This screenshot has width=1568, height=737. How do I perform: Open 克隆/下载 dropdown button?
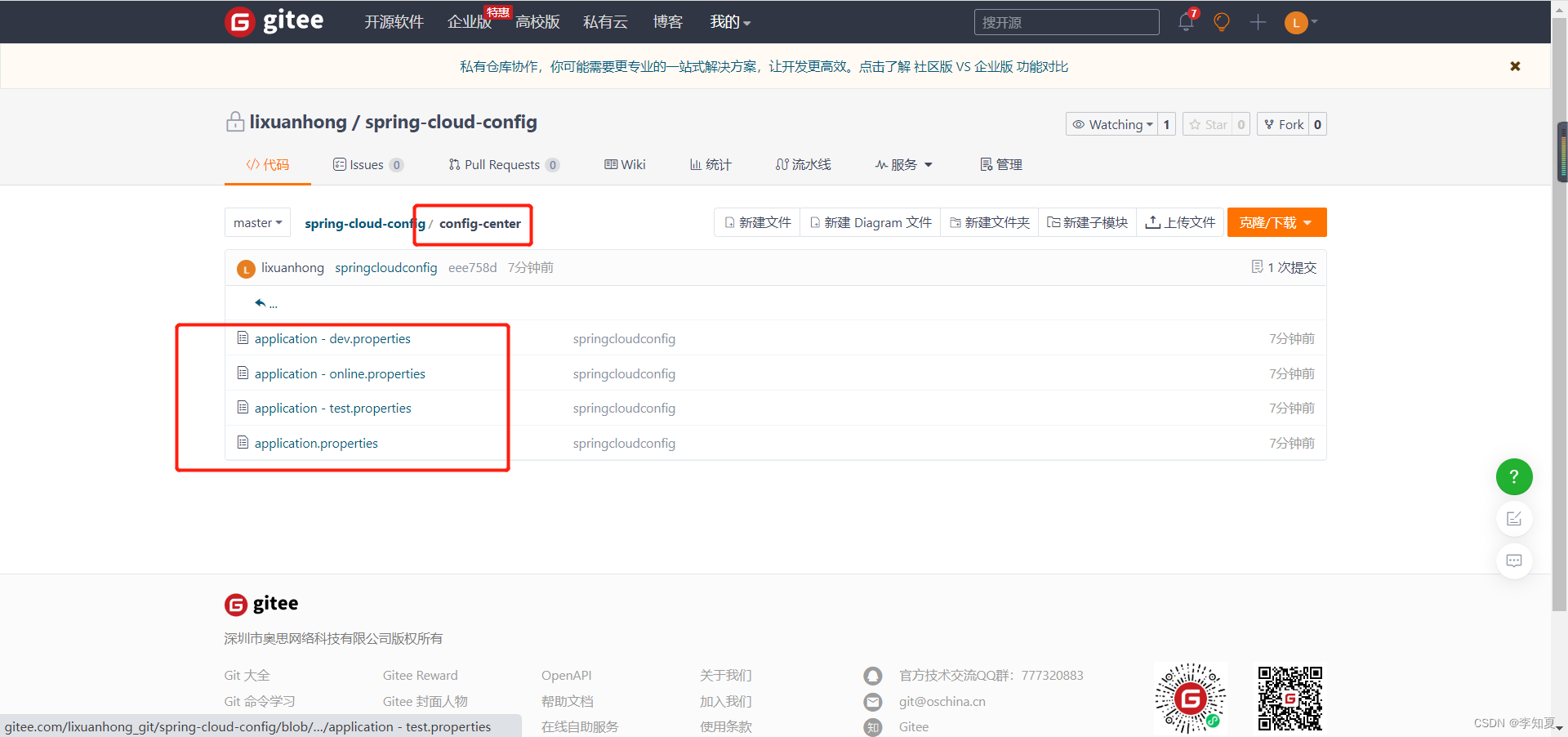pos(1276,222)
